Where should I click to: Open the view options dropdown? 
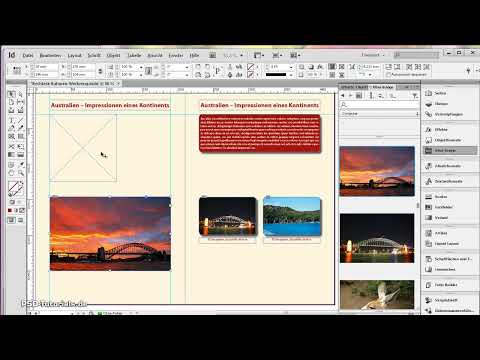point(259,55)
